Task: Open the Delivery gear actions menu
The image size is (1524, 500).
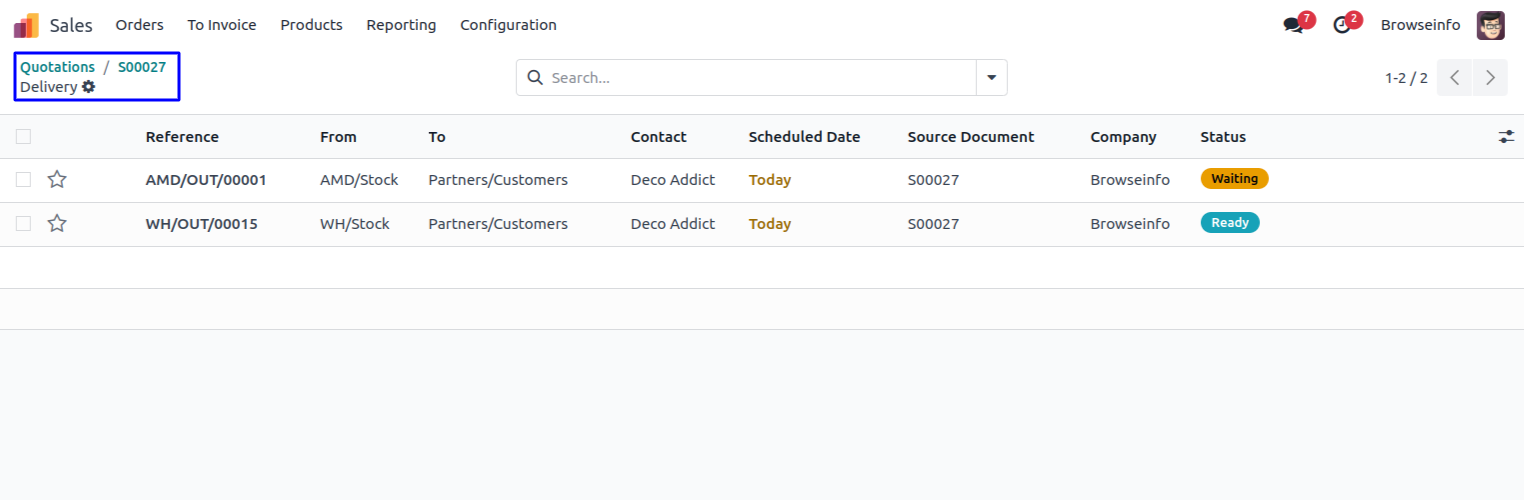Action: point(89,87)
